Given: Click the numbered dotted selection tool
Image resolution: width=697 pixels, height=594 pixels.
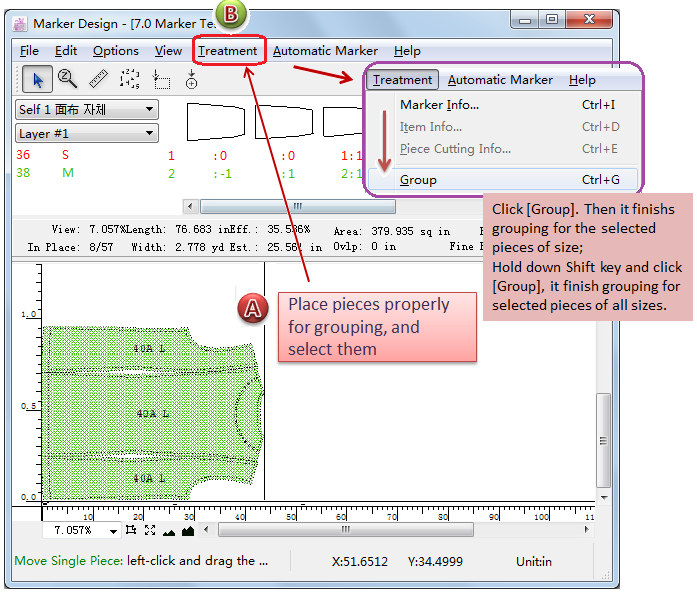Looking at the screenshot, I should click(129, 79).
